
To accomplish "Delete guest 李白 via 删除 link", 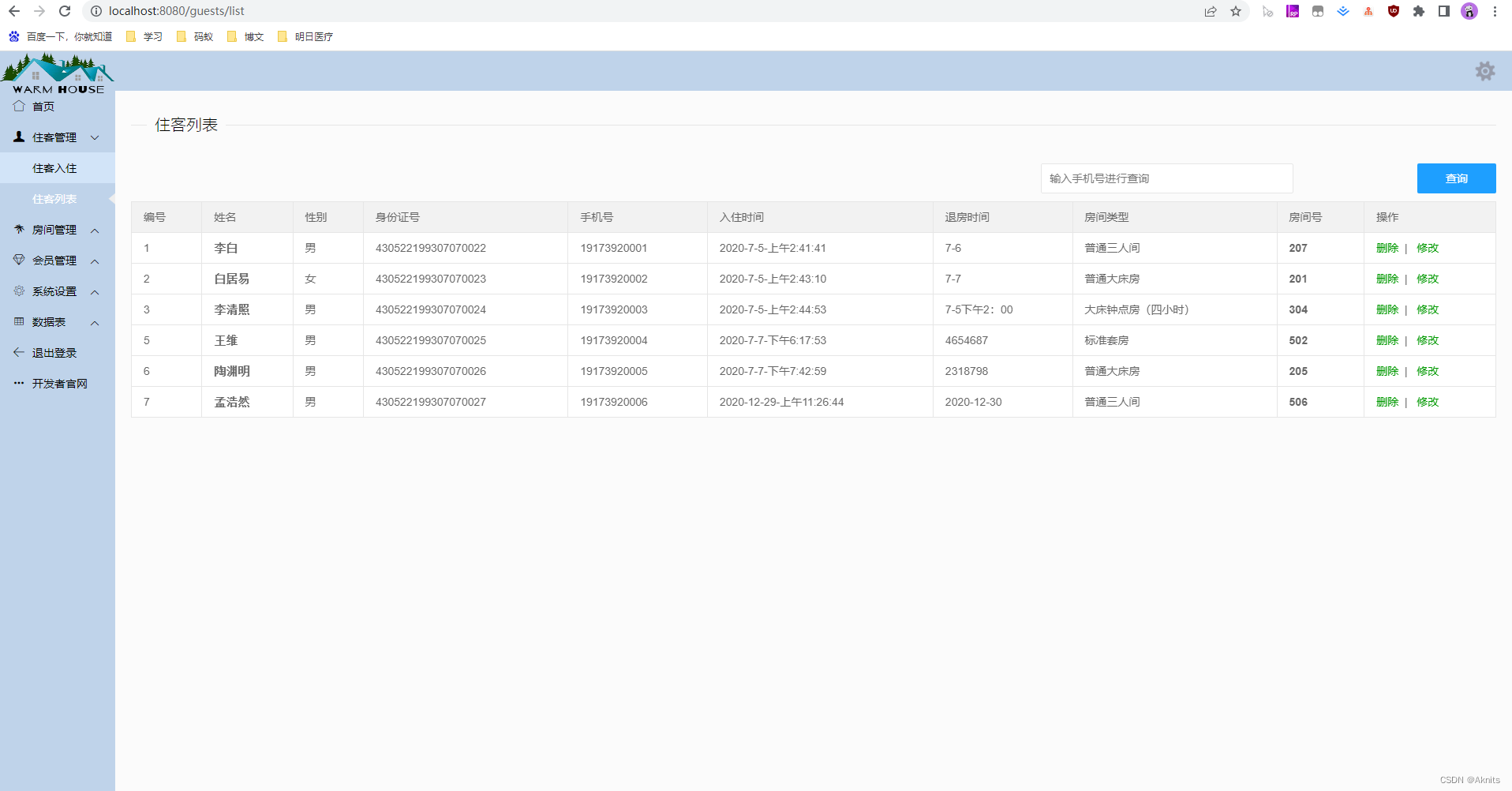I will (x=1387, y=248).
